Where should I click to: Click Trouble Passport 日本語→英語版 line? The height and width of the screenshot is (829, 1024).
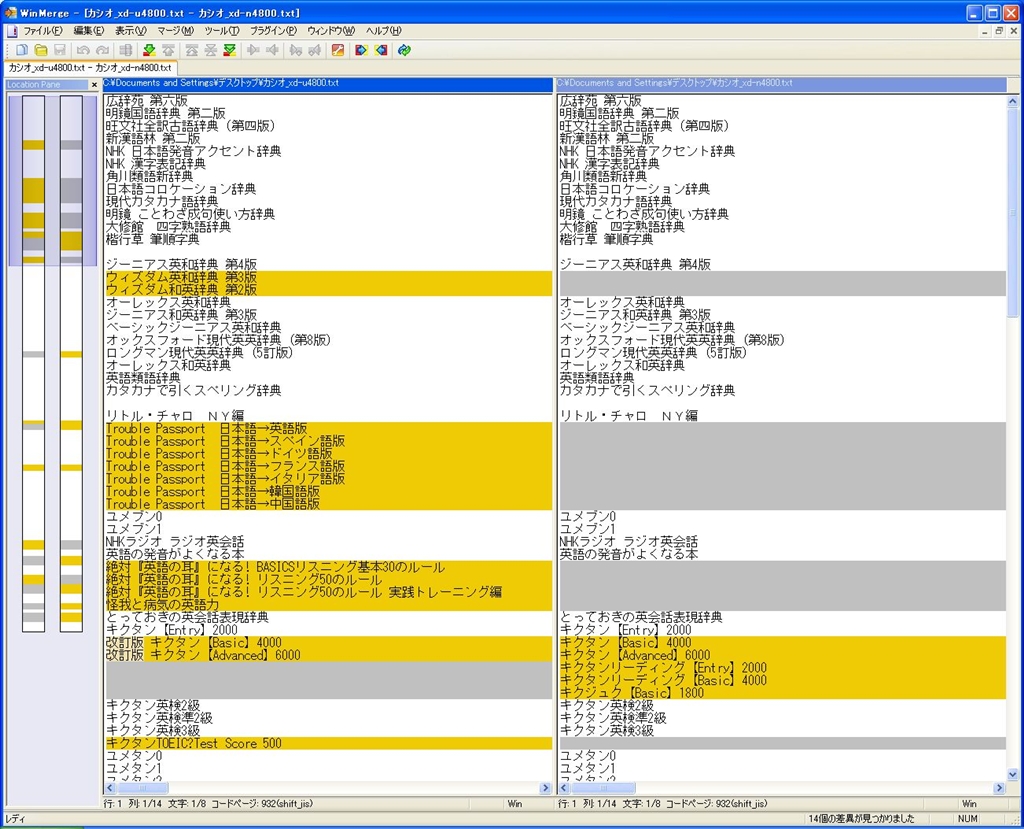pos(328,429)
